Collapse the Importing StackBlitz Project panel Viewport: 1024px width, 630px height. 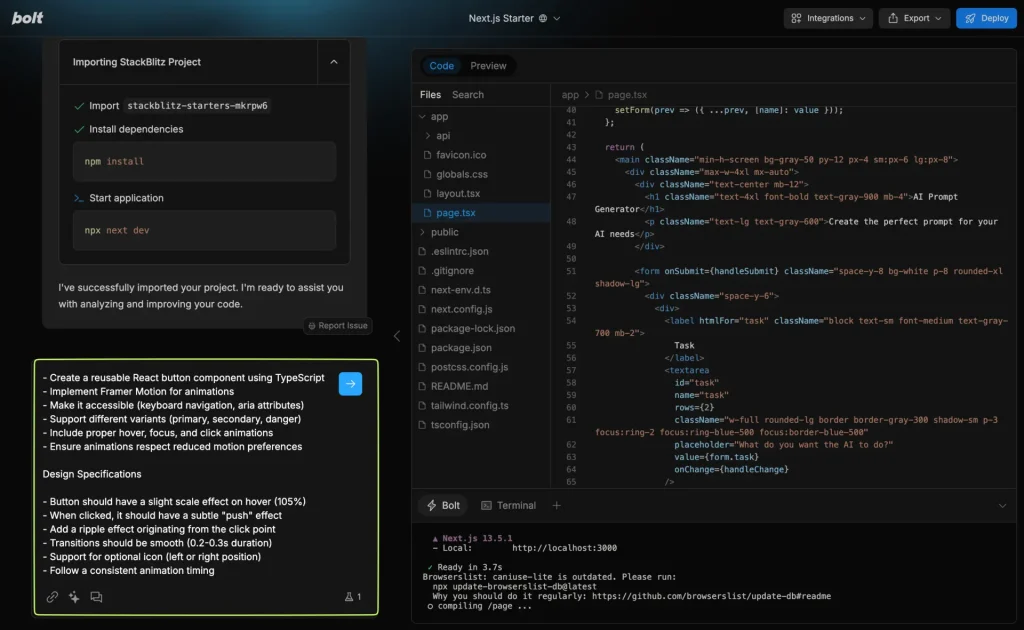[334, 62]
